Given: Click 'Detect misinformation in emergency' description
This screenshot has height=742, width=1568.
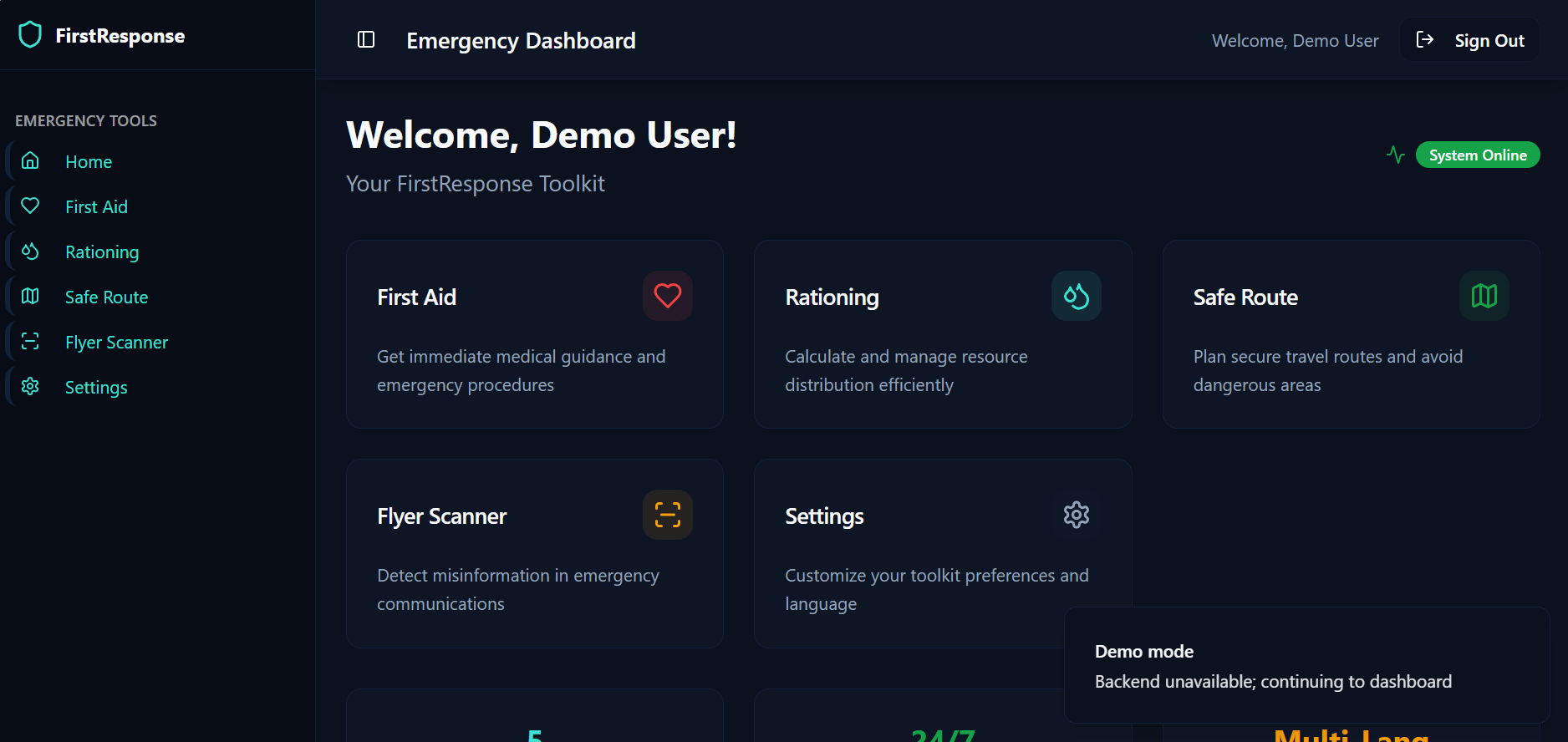Looking at the screenshot, I should pos(517,589).
